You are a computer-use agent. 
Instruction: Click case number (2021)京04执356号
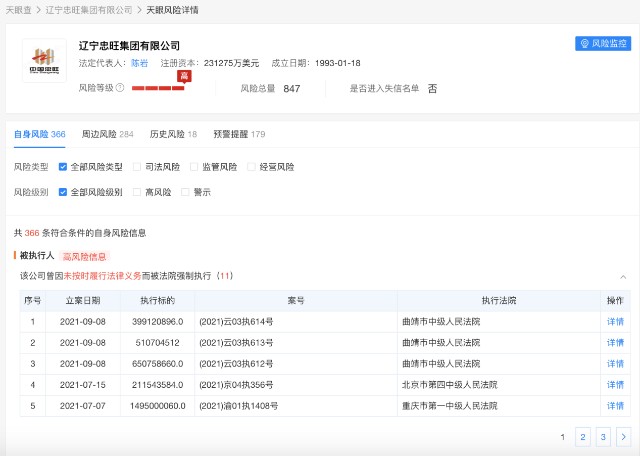pyautogui.click(x=236, y=385)
